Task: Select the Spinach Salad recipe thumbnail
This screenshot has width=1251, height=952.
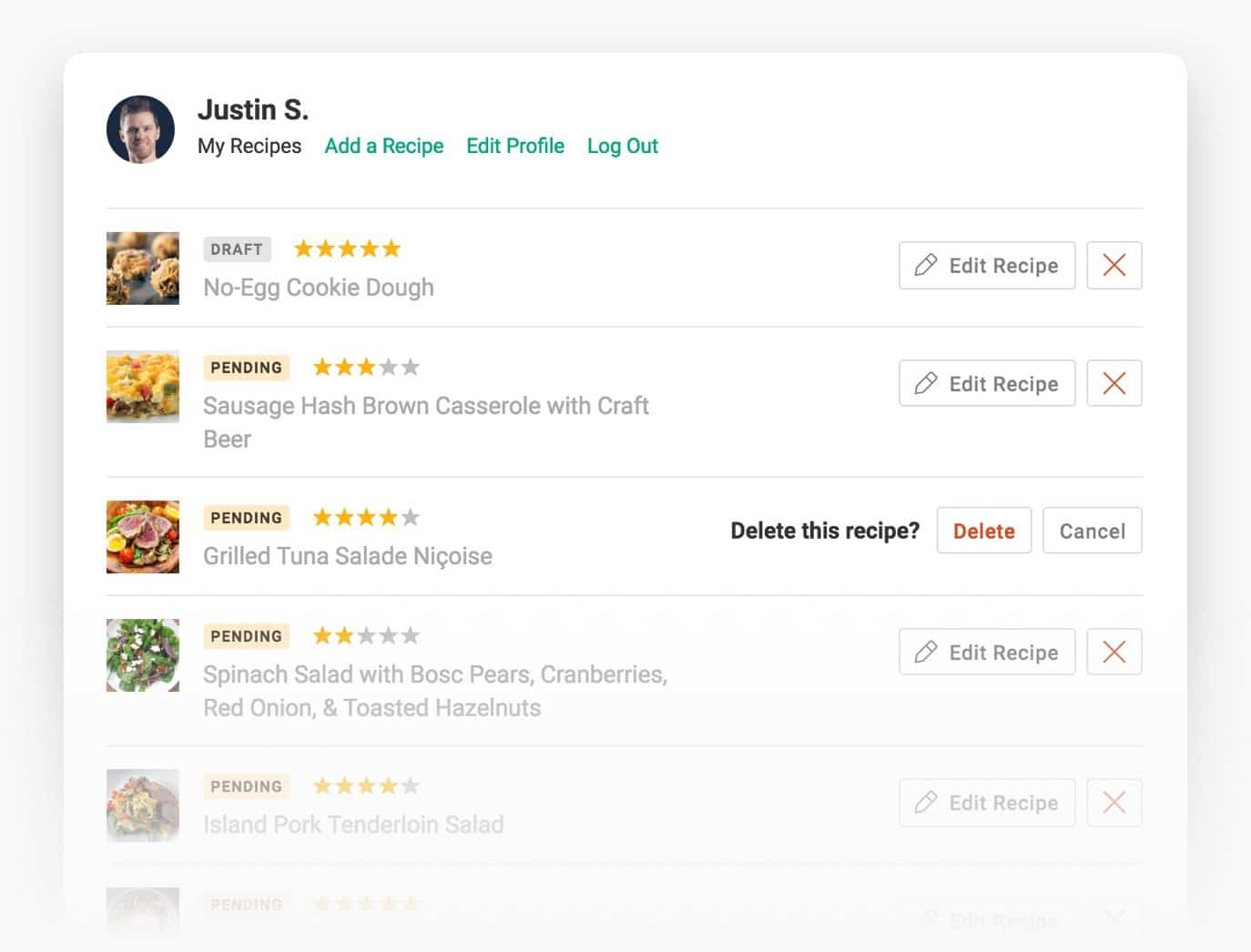Action: pos(143,655)
